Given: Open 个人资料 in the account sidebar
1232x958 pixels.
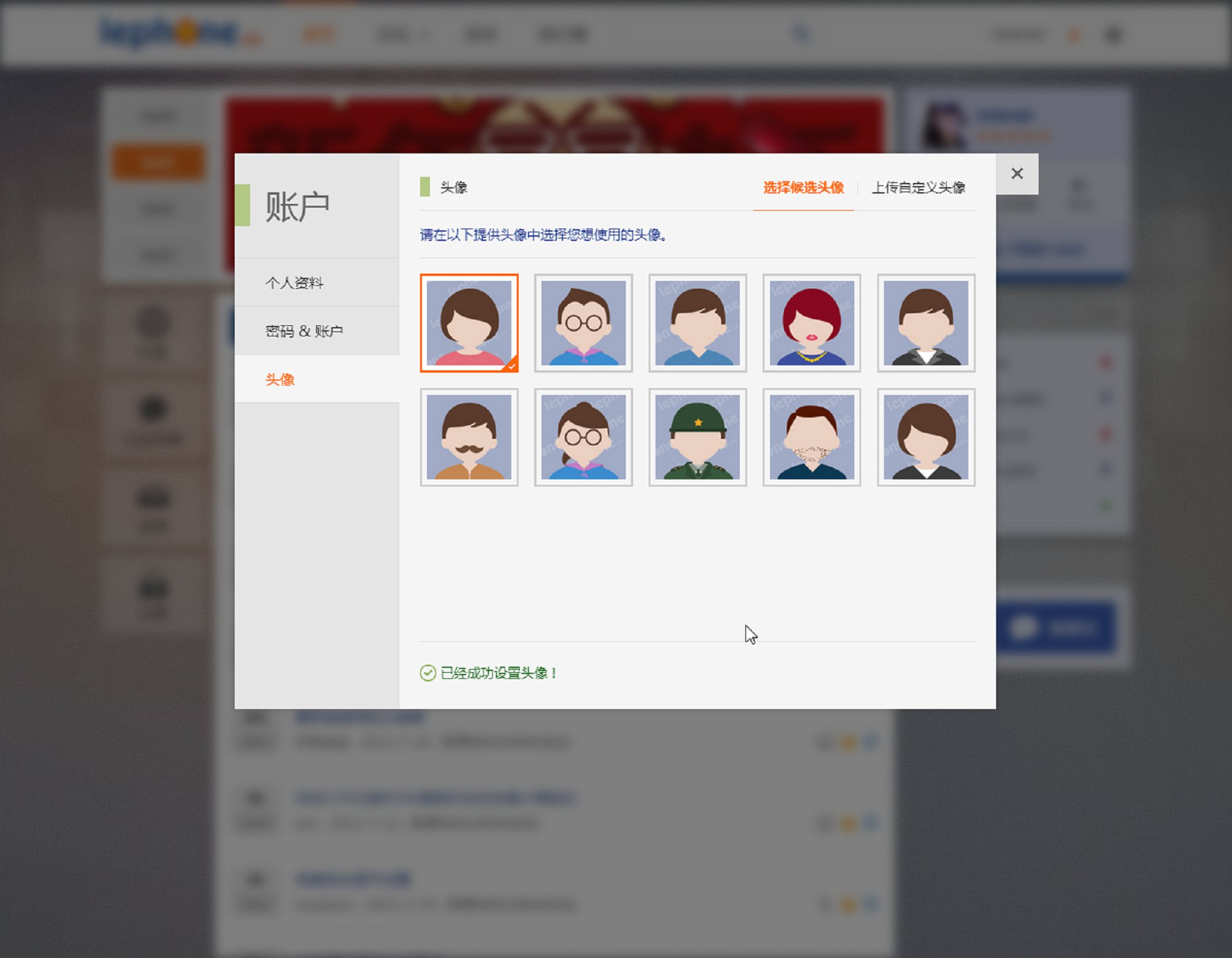Looking at the screenshot, I should [294, 283].
